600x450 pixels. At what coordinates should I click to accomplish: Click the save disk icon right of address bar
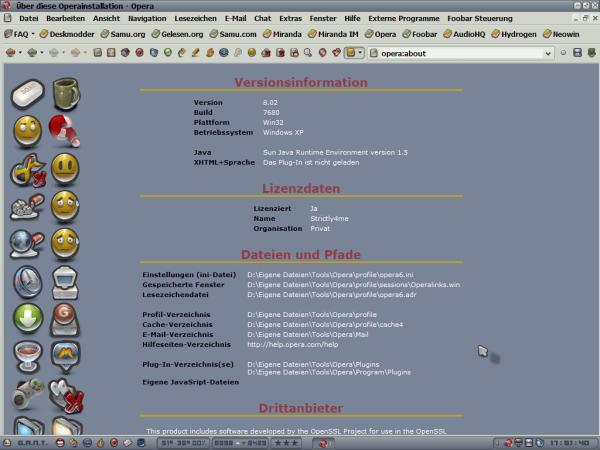pyautogui.click(x=577, y=52)
